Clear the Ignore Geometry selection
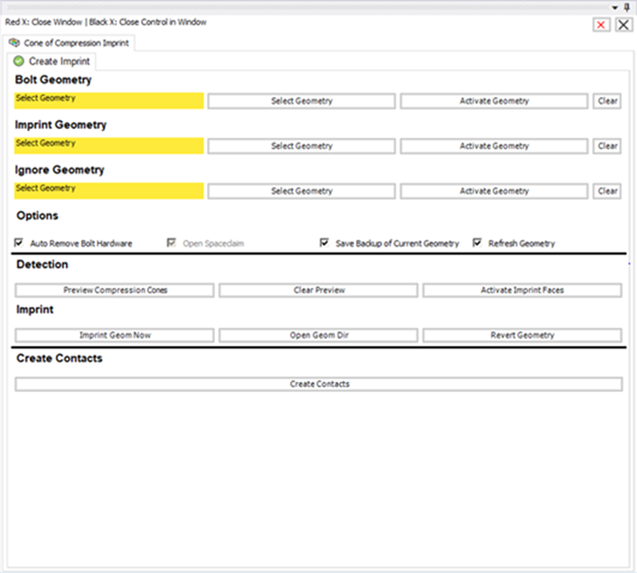This screenshot has width=637, height=573. click(x=607, y=191)
